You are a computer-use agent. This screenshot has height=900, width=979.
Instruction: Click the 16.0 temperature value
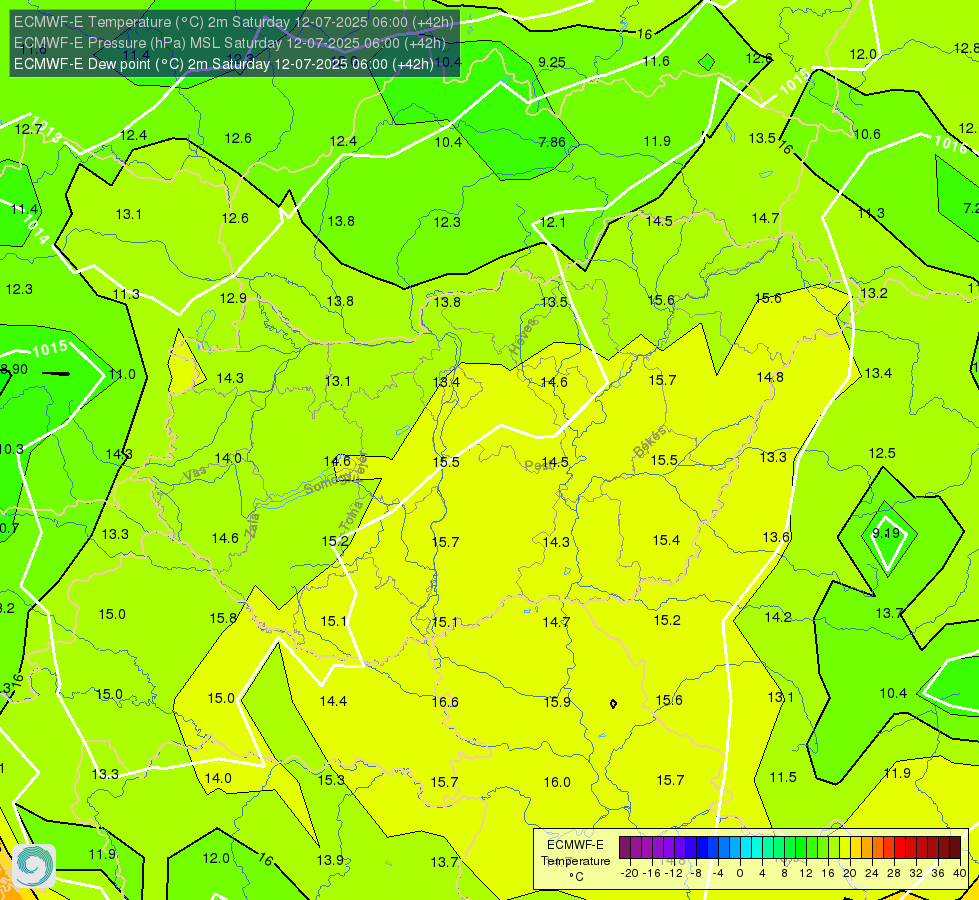557,782
